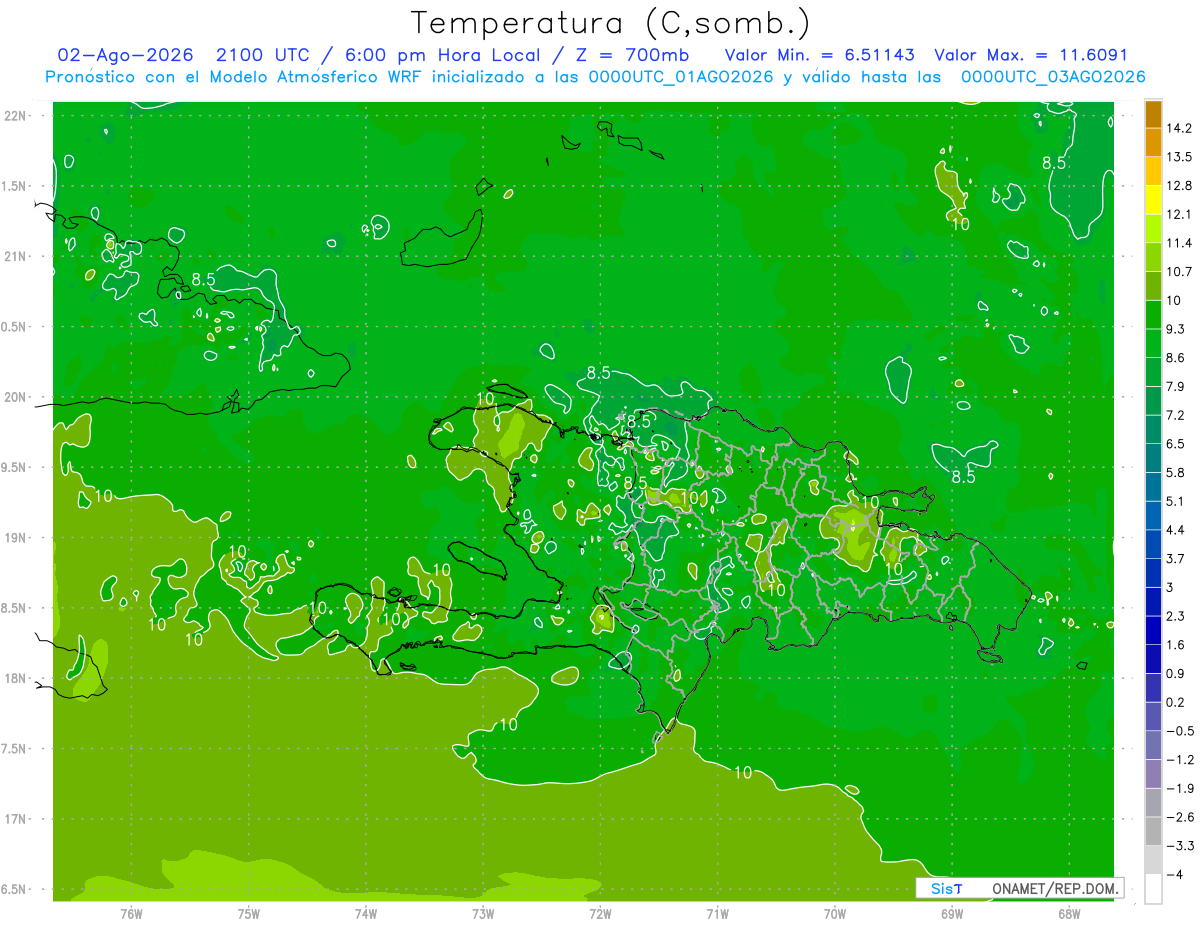Click the legend value '-0.5'
This screenshot has height=927, width=1200.
[x=1180, y=731]
